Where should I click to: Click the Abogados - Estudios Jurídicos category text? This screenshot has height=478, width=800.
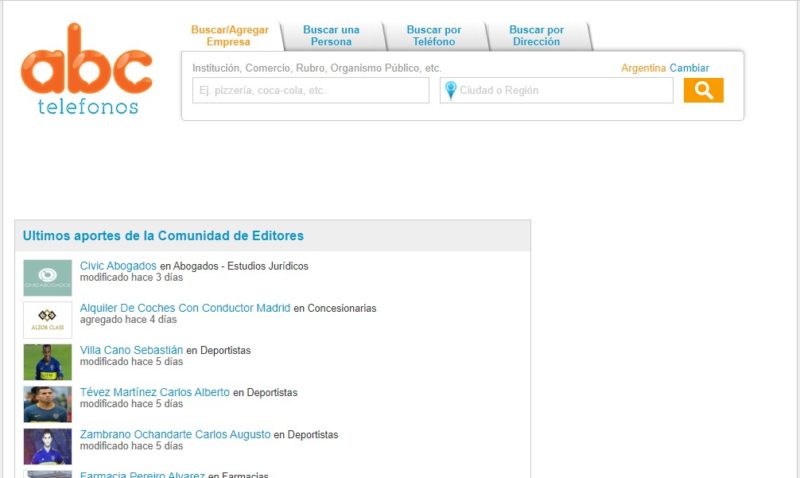[x=241, y=266]
